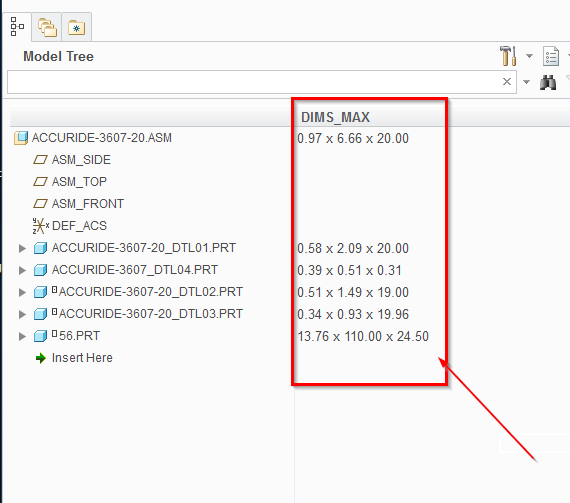Focus the Model Tree search field
Screen dimensions: 570x503
[x=262, y=82]
